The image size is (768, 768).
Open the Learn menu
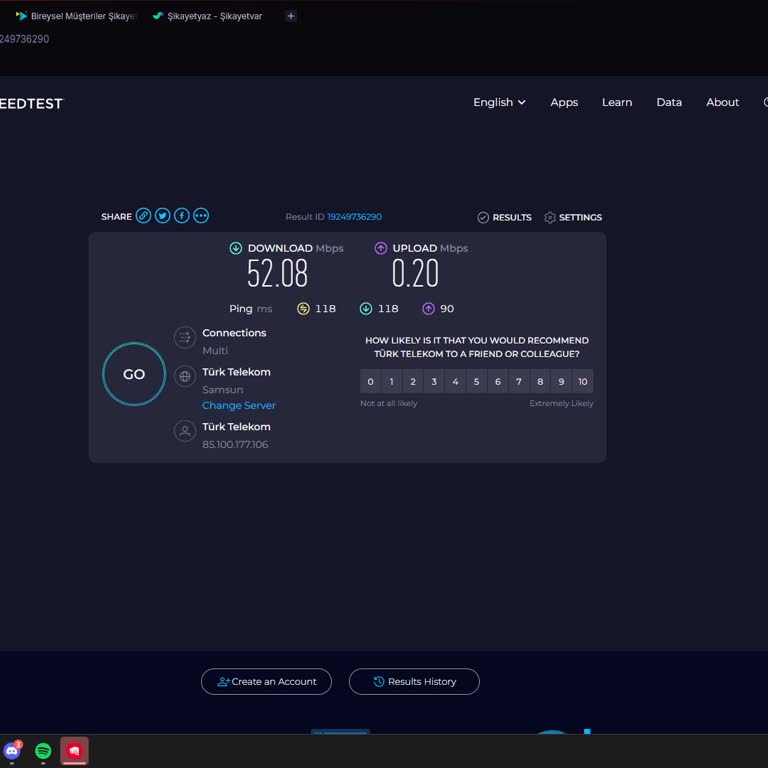click(617, 102)
